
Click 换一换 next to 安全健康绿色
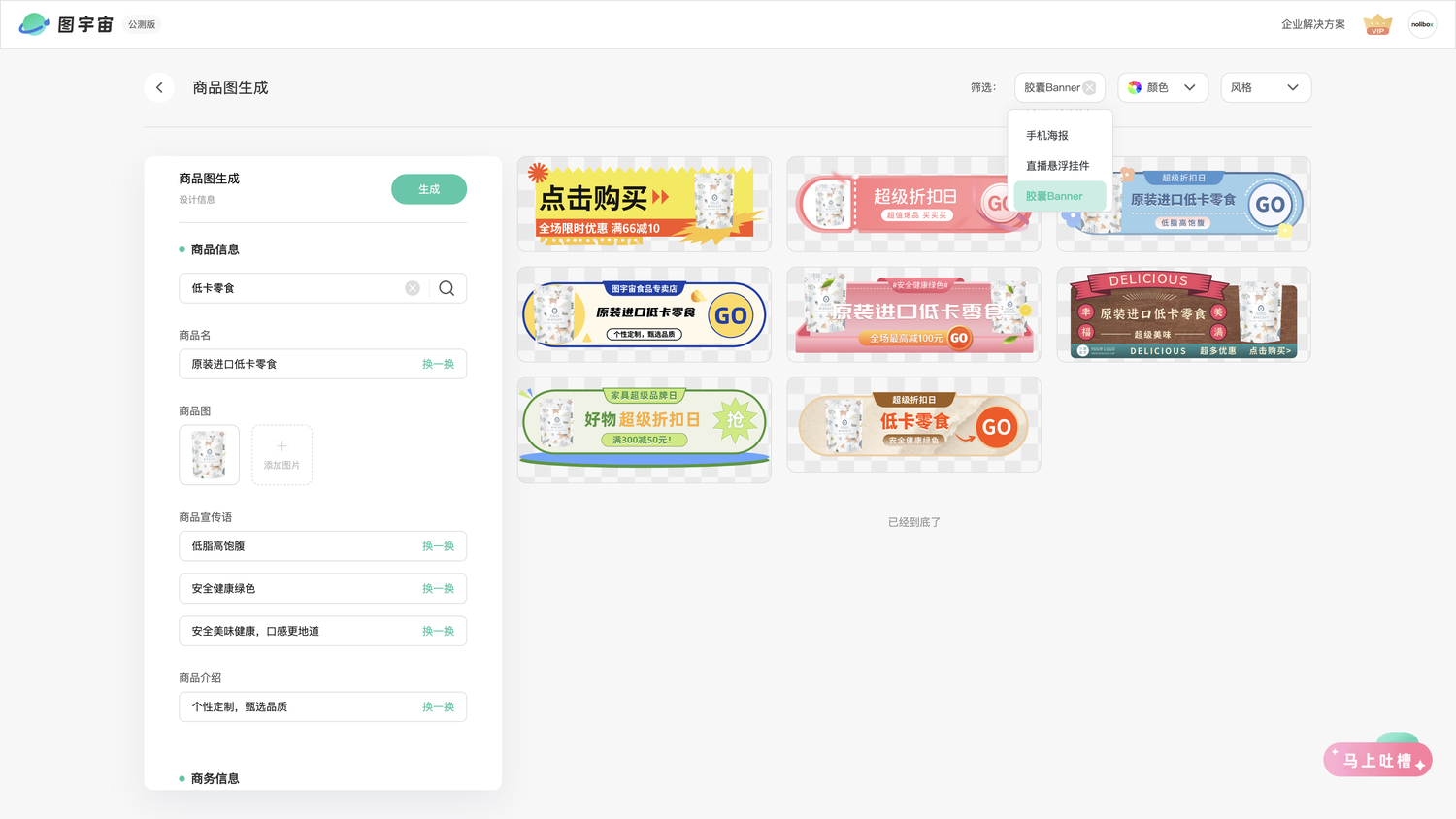(x=438, y=589)
